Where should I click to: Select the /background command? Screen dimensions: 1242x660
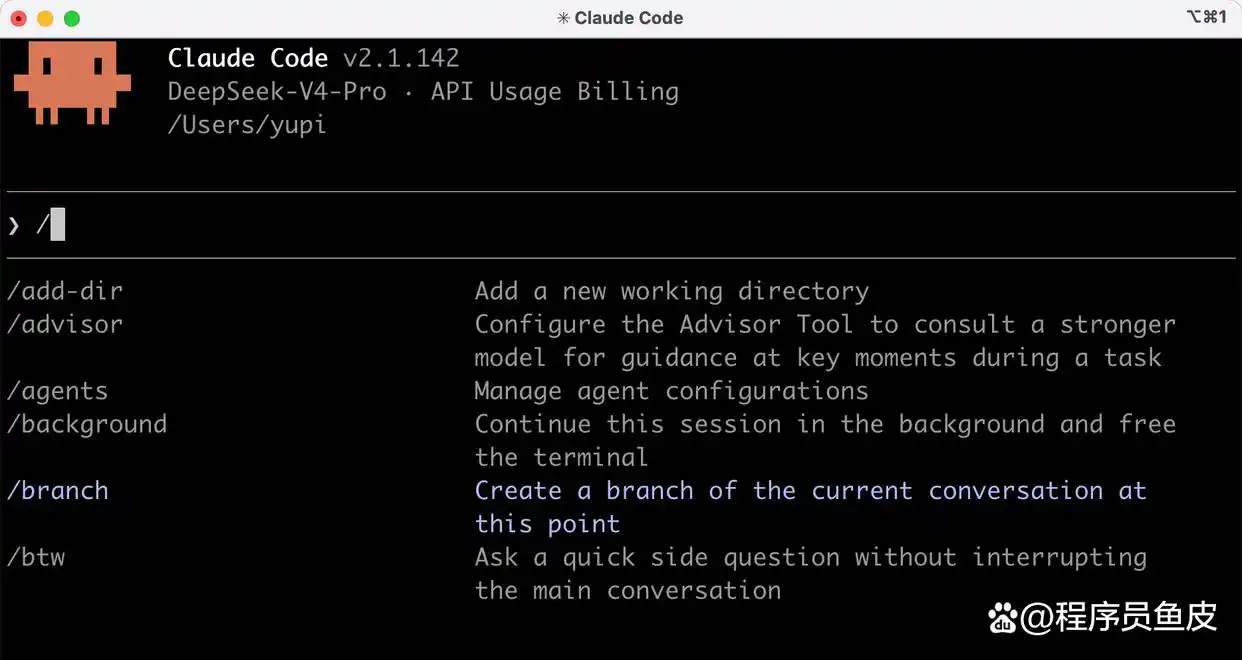pos(86,424)
